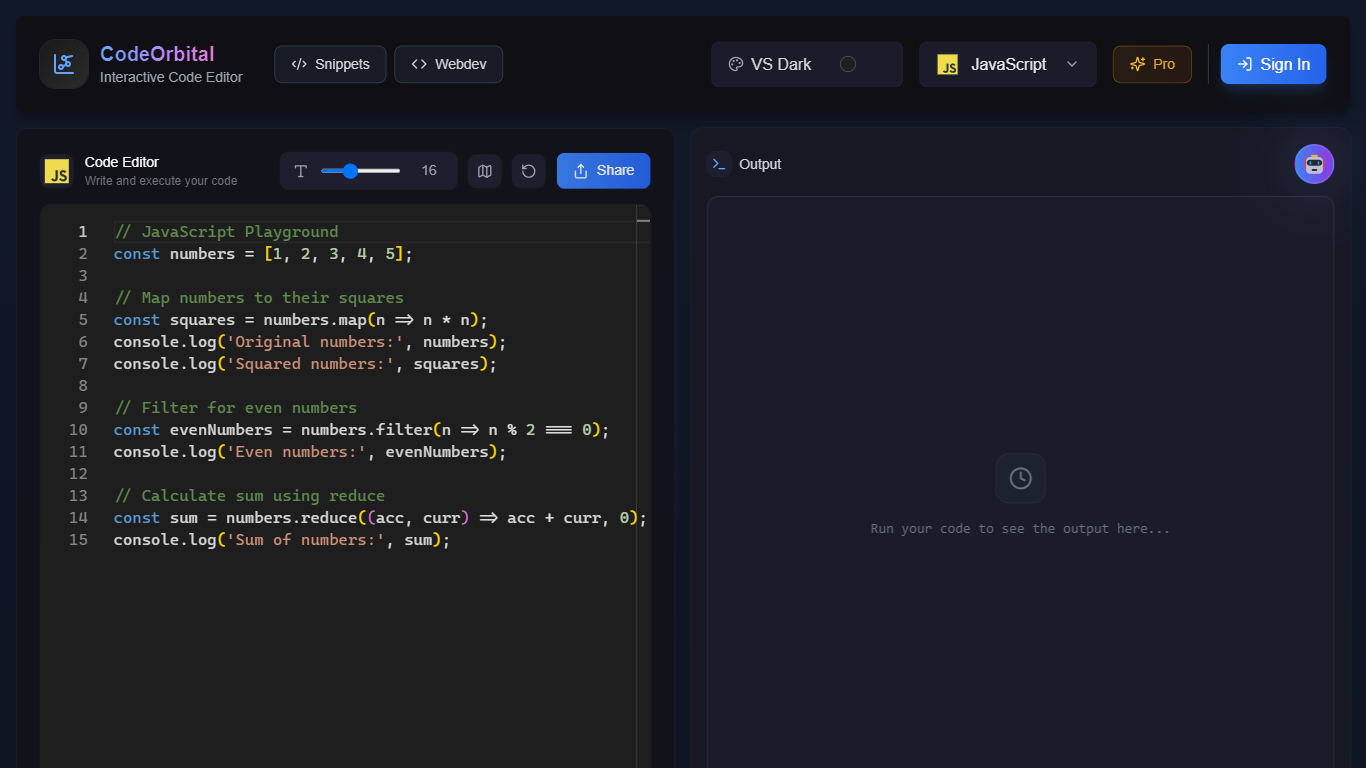Click the JS badge in the language selector

[947, 64]
